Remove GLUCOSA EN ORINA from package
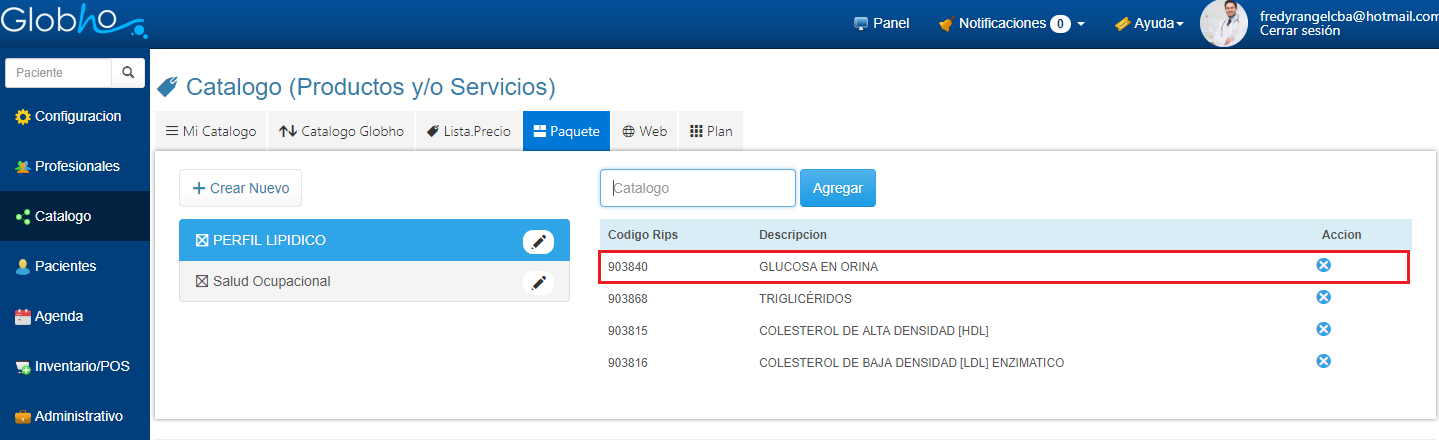 pyautogui.click(x=1323, y=265)
